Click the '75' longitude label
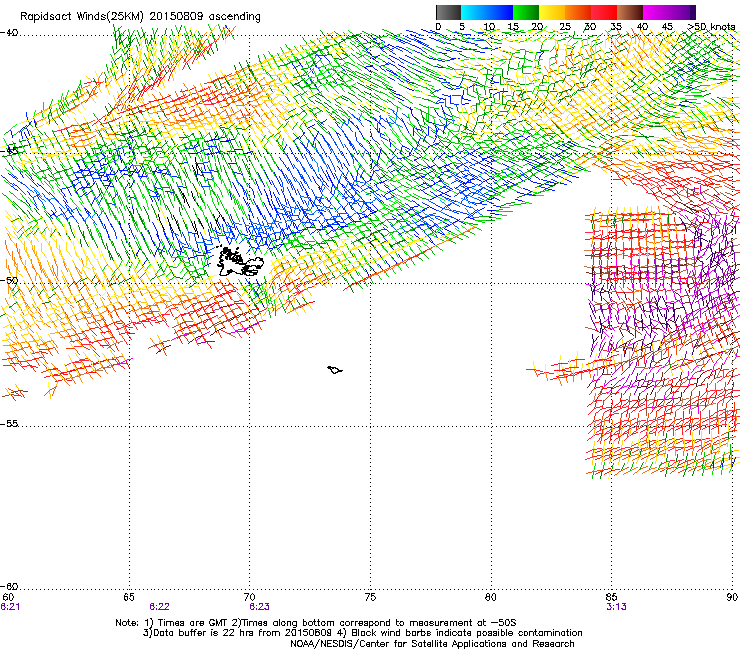740x650 pixels. point(370,597)
